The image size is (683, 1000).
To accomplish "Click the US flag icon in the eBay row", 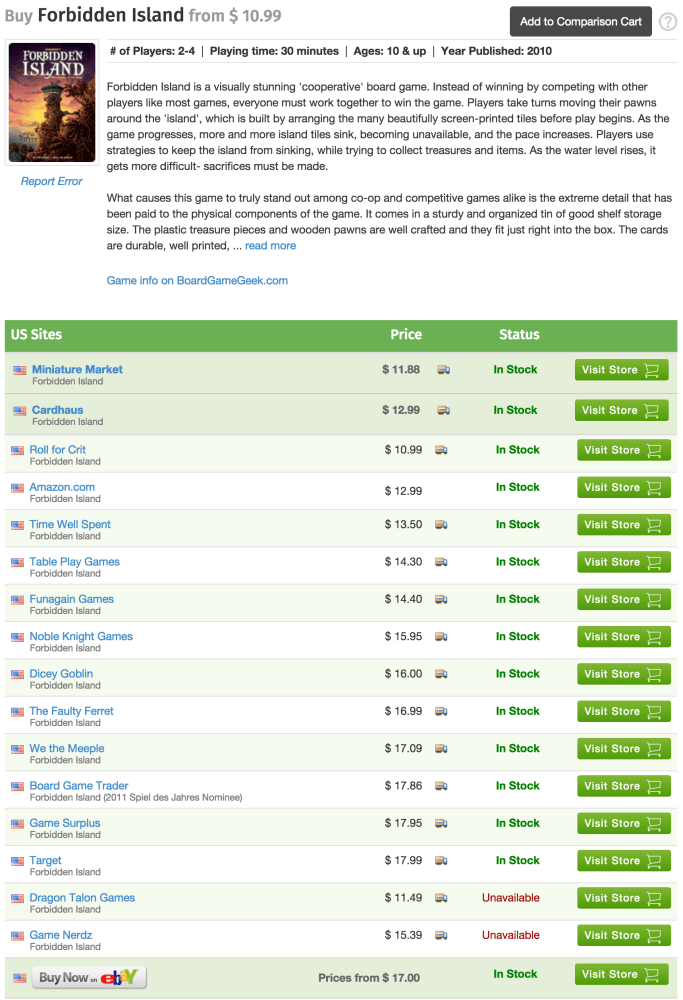I will click(x=20, y=978).
